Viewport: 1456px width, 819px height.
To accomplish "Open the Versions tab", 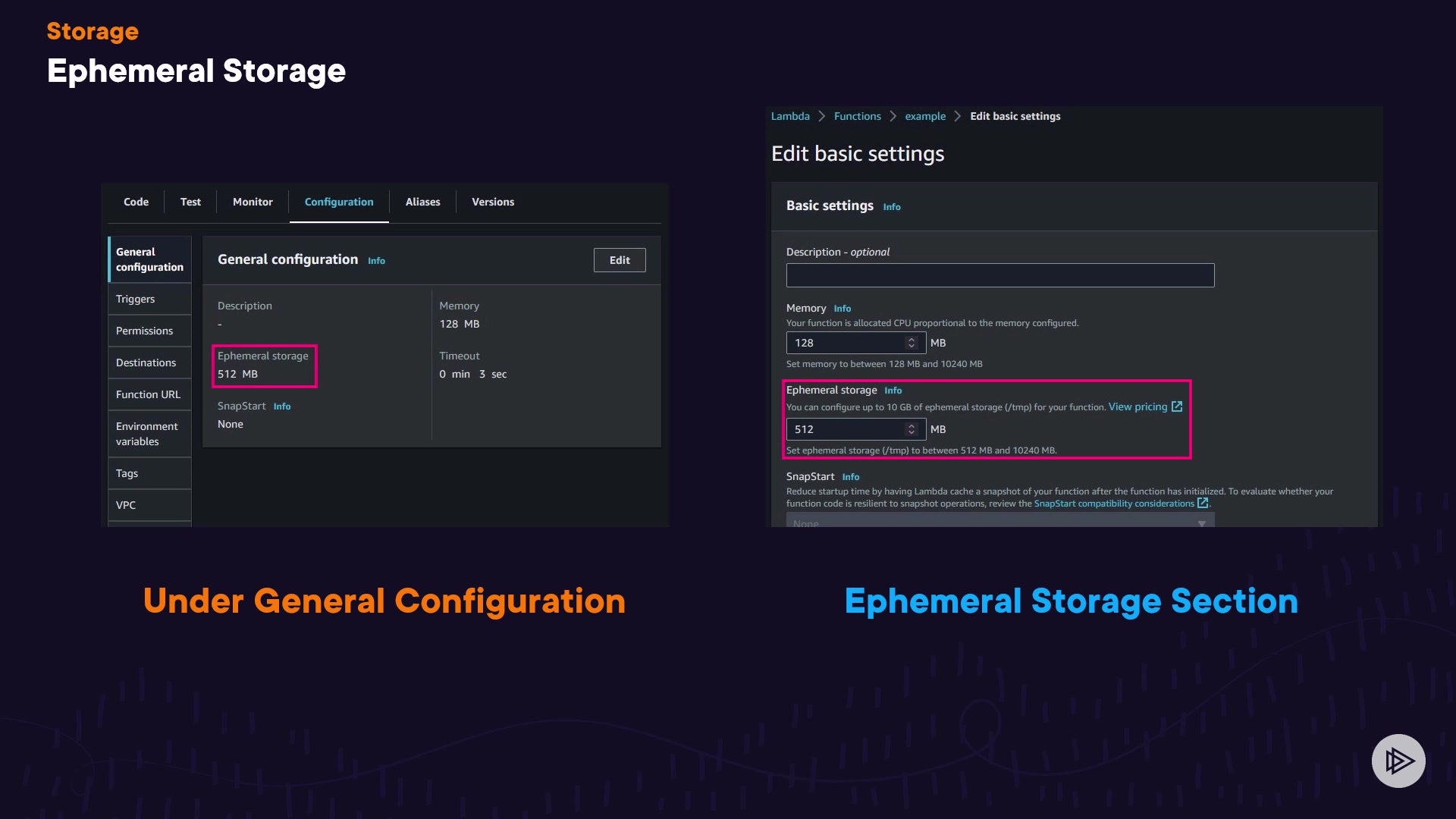I will pyautogui.click(x=493, y=202).
